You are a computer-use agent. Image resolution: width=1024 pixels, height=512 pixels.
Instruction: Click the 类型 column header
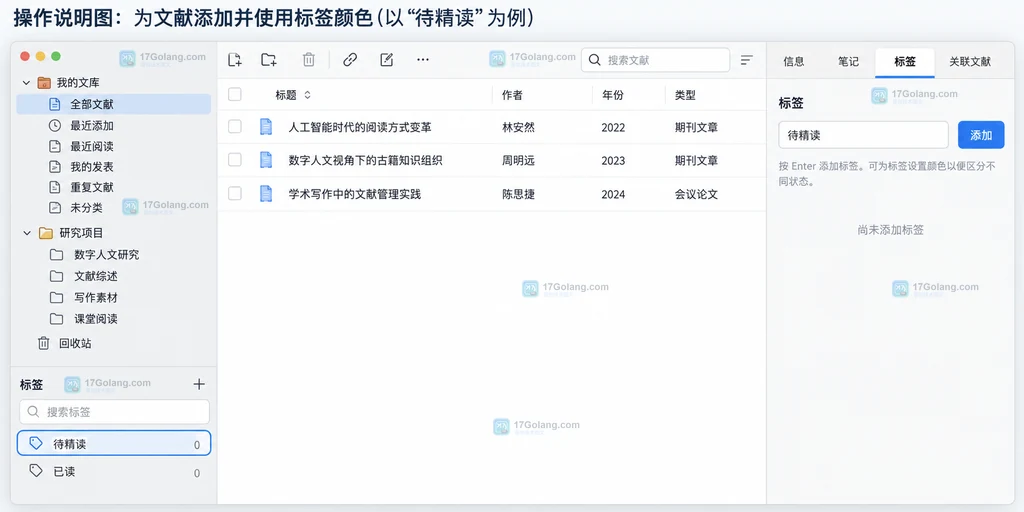(685, 95)
